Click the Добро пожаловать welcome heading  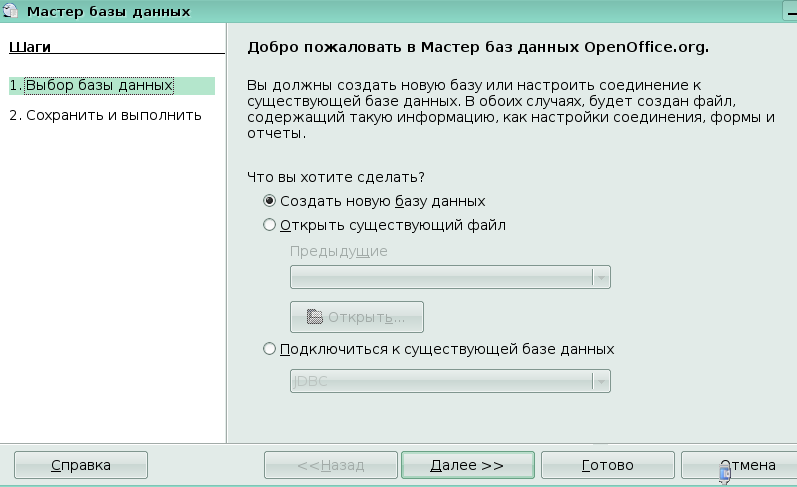click(484, 46)
